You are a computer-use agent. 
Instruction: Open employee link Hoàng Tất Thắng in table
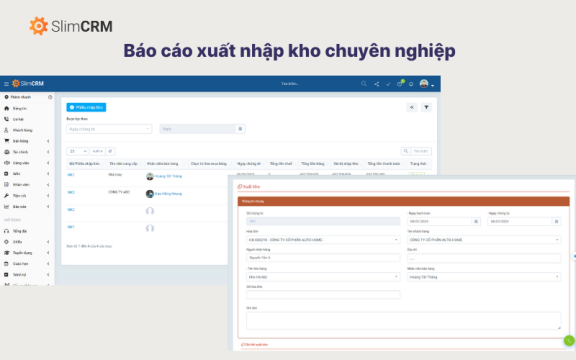point(169,176)
